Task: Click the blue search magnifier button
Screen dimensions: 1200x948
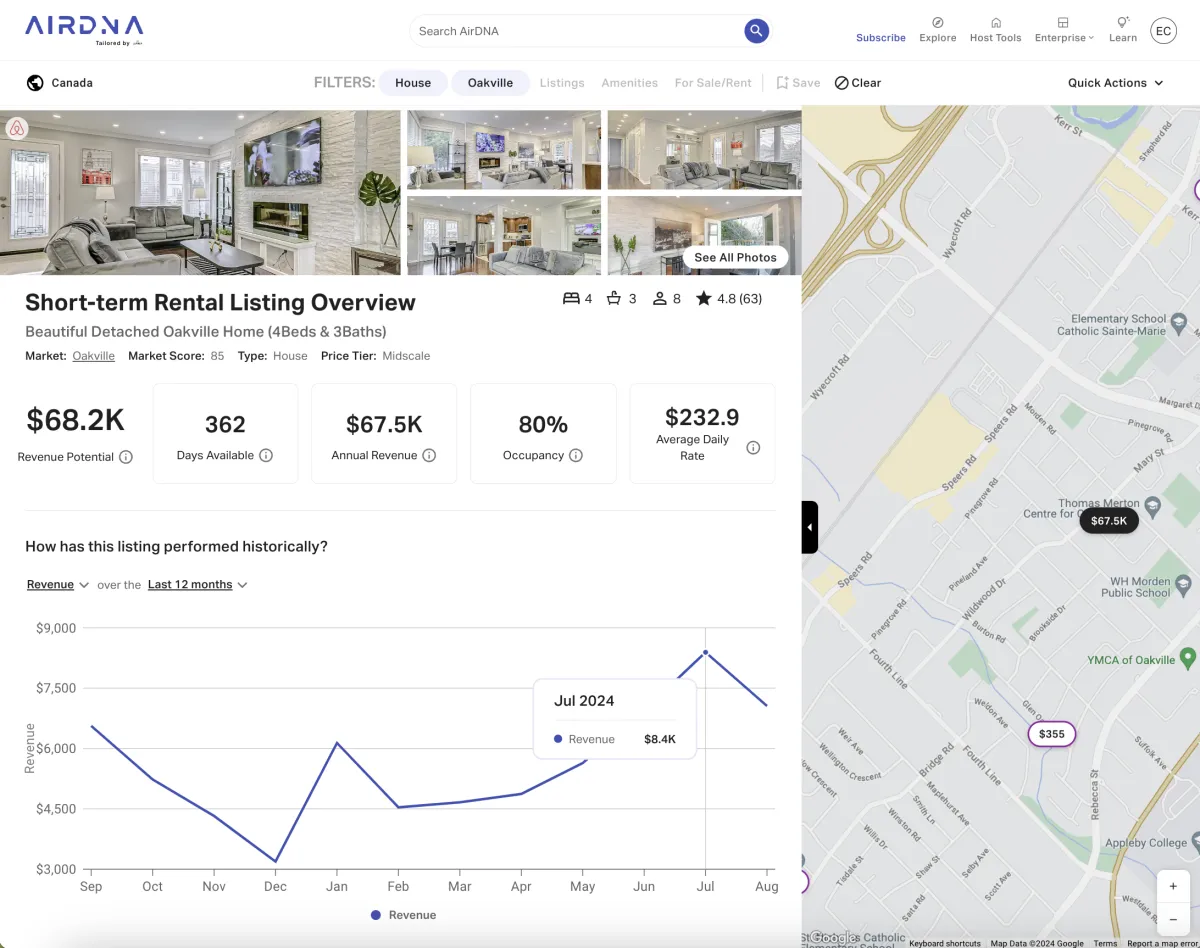Action: 756,31
